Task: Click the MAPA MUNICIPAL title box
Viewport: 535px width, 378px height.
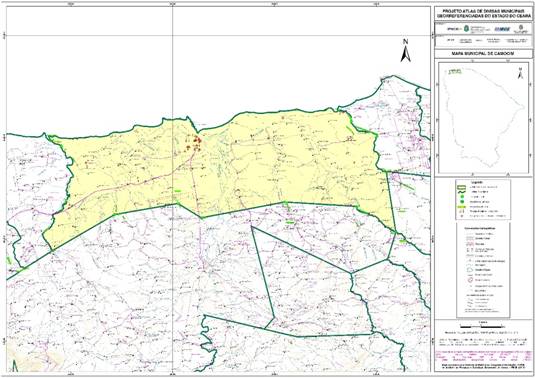Action: pyautogui.click(x=483, y=54)
